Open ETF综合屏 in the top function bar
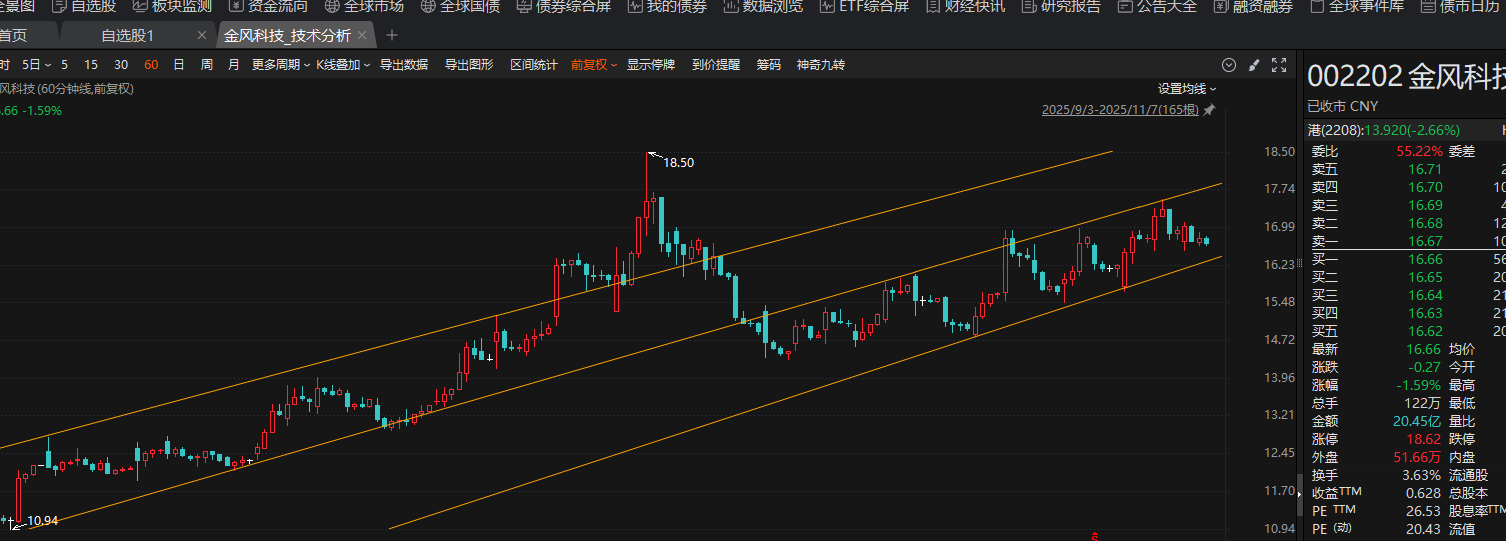Screen dimensions: 1506x541 click(x=865, y=6)
